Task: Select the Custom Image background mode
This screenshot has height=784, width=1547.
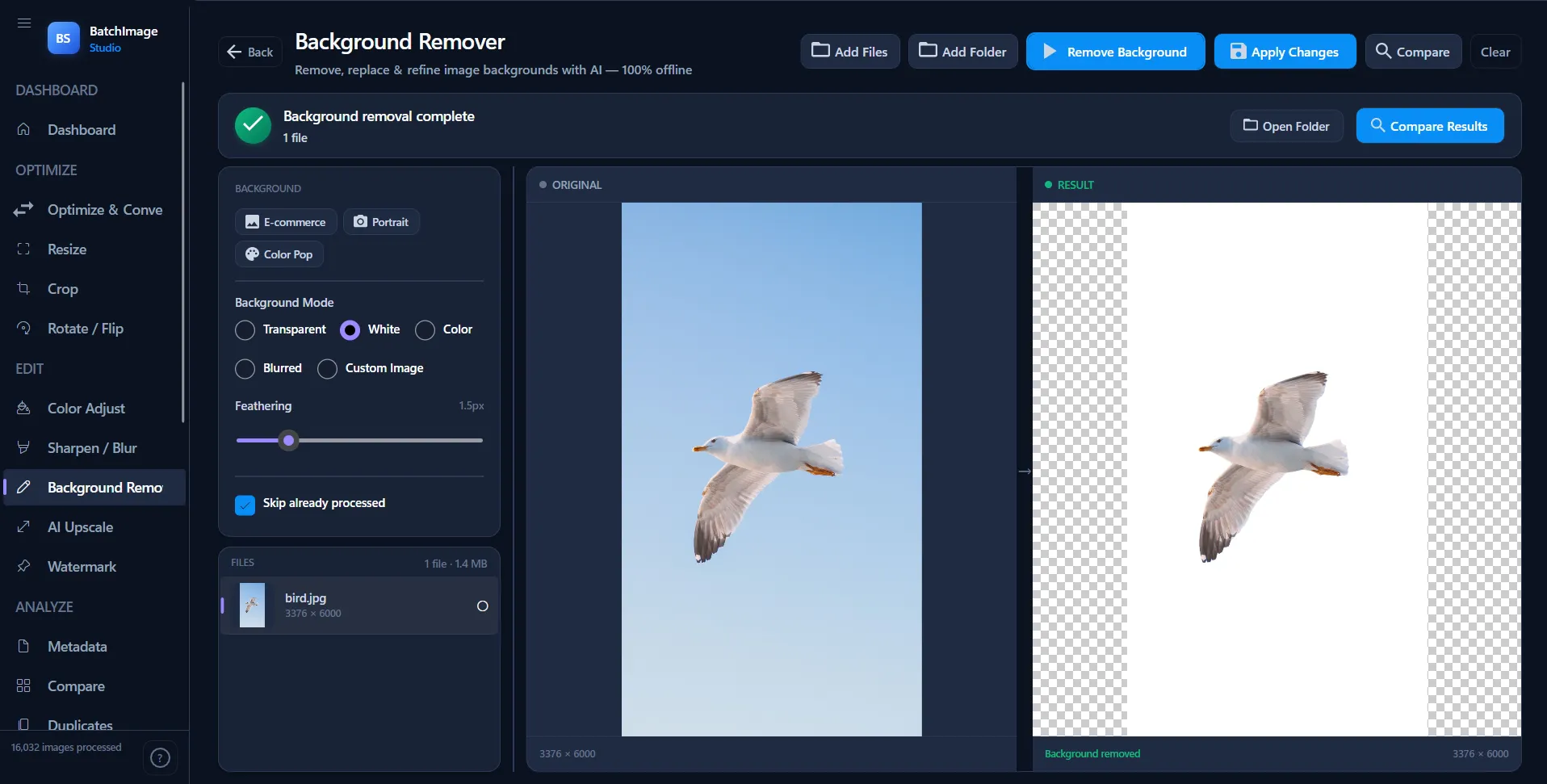Action: pos(371,368)
